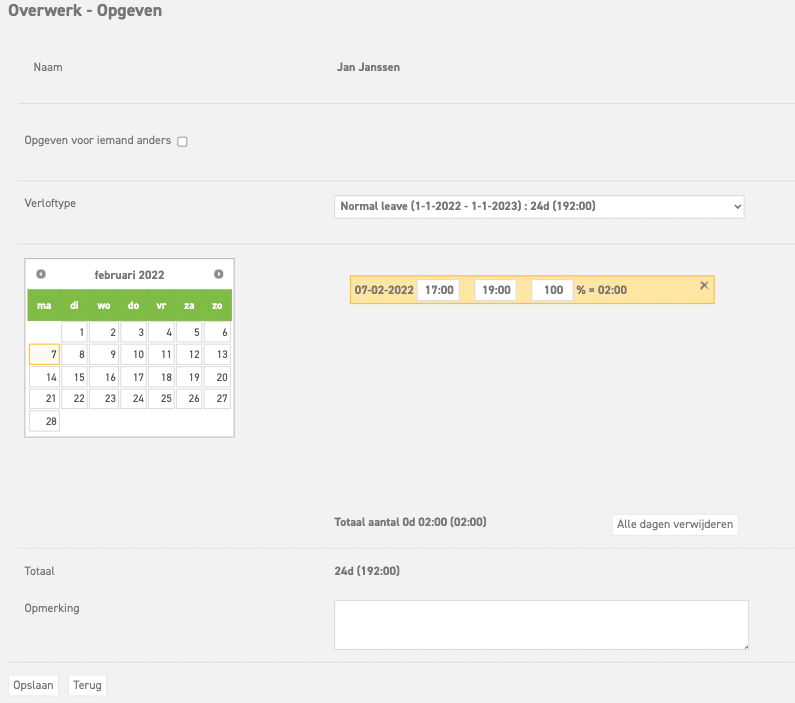This screenshot has width=795, height=703.
Task: Click the percentage field showing 100
Action: point(552,290)
